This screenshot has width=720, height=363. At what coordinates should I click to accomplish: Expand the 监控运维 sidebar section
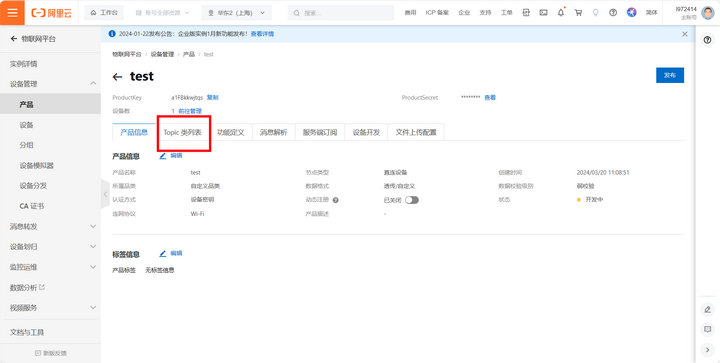pyautogui.click(x=93, y=267)
